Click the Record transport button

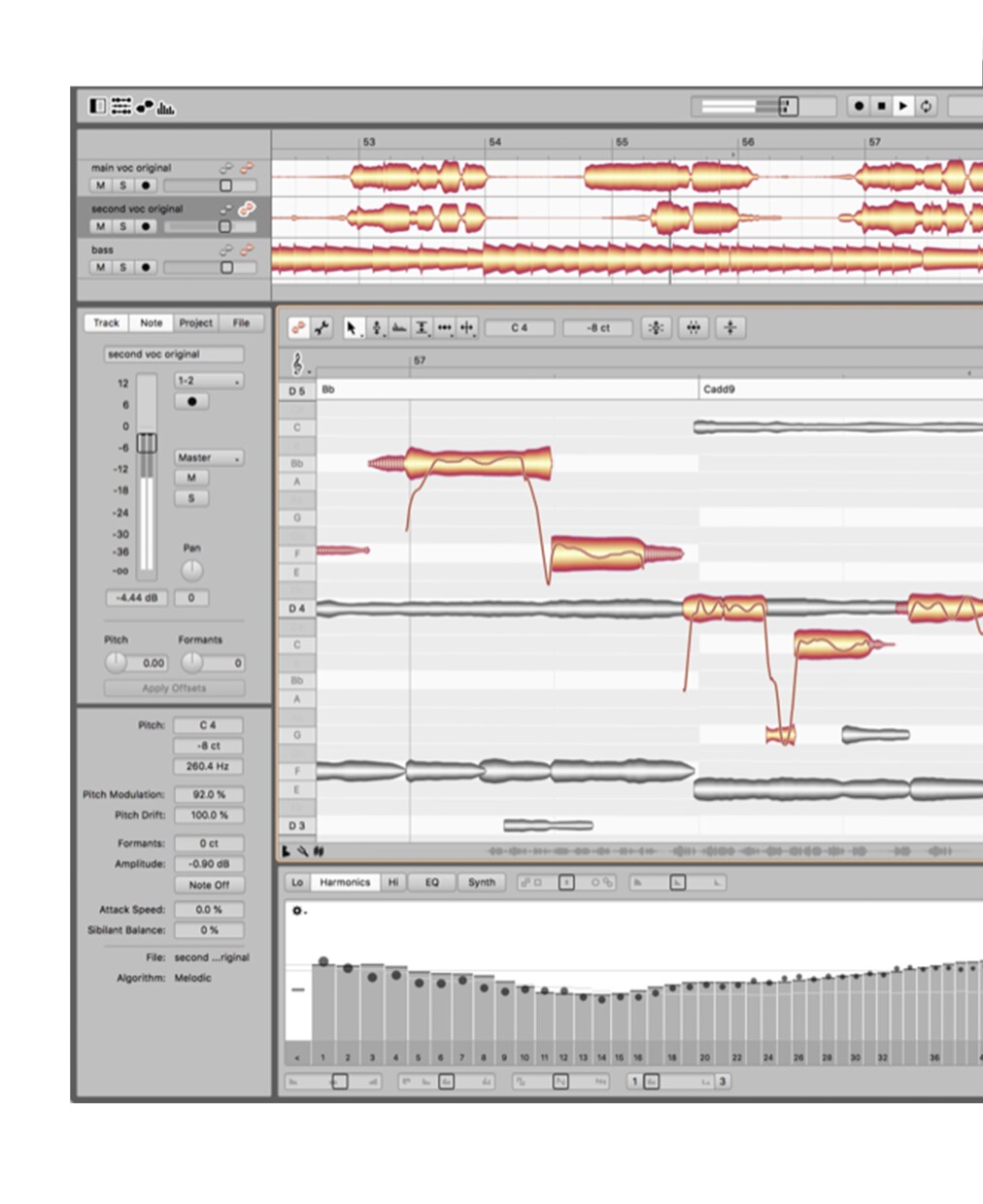point(859,106)
